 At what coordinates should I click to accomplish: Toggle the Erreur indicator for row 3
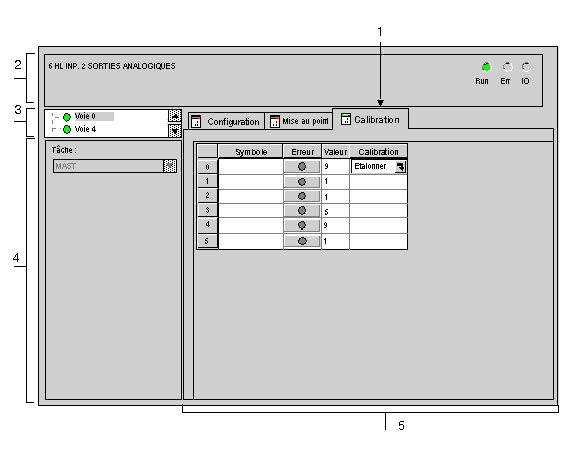(302, 211)
